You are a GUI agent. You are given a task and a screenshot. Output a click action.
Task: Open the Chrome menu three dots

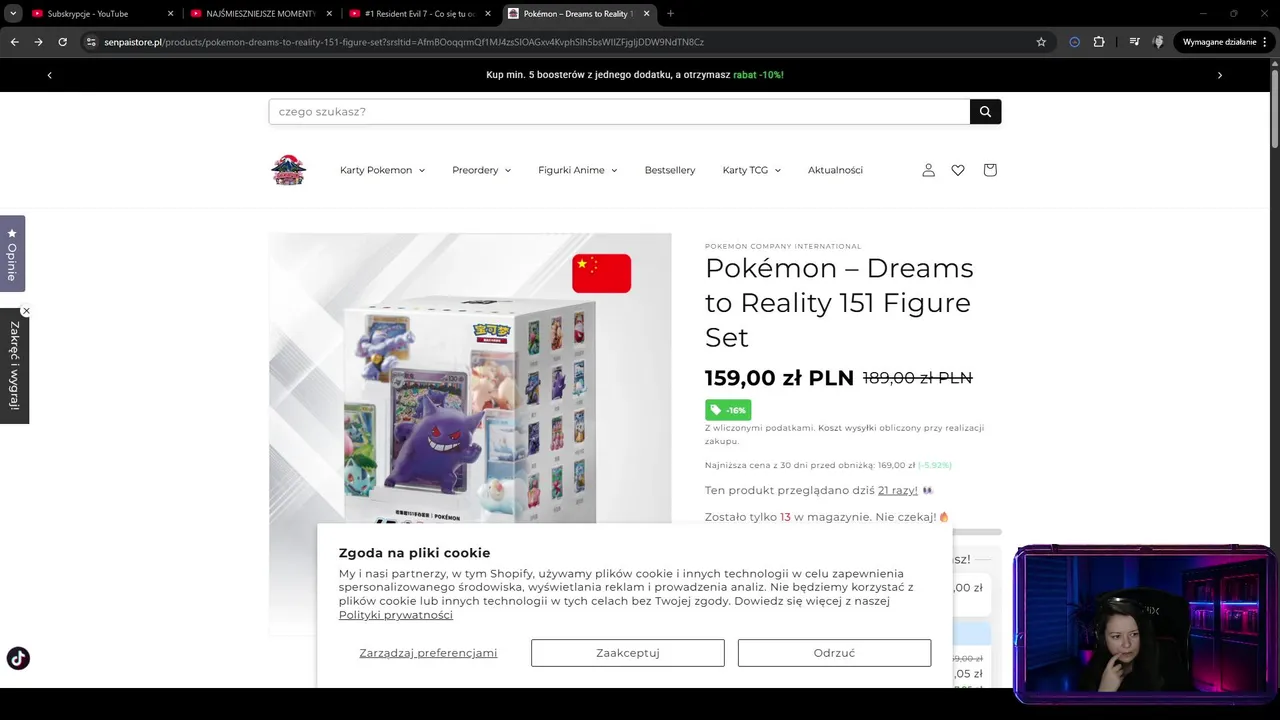(1265, 42)
